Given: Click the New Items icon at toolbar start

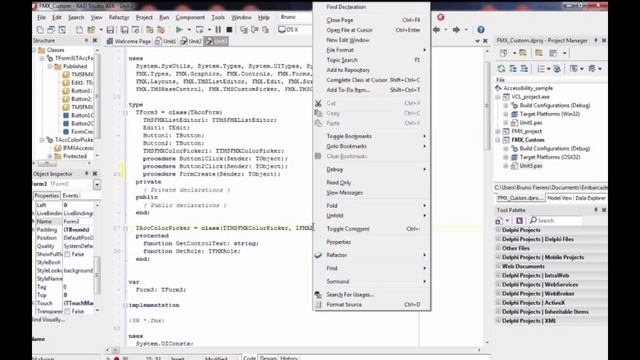Looking at the screenshot, I should tap(40, 30).
